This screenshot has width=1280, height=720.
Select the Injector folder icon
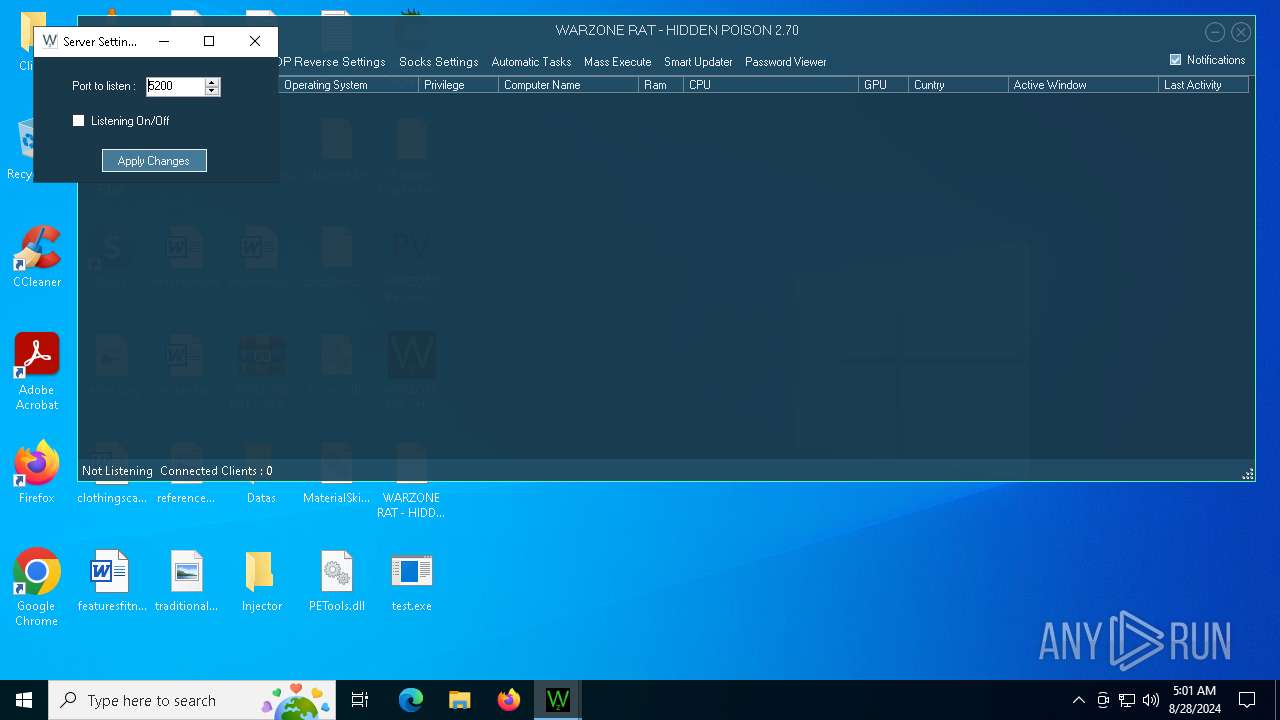(x=261, y=580)
